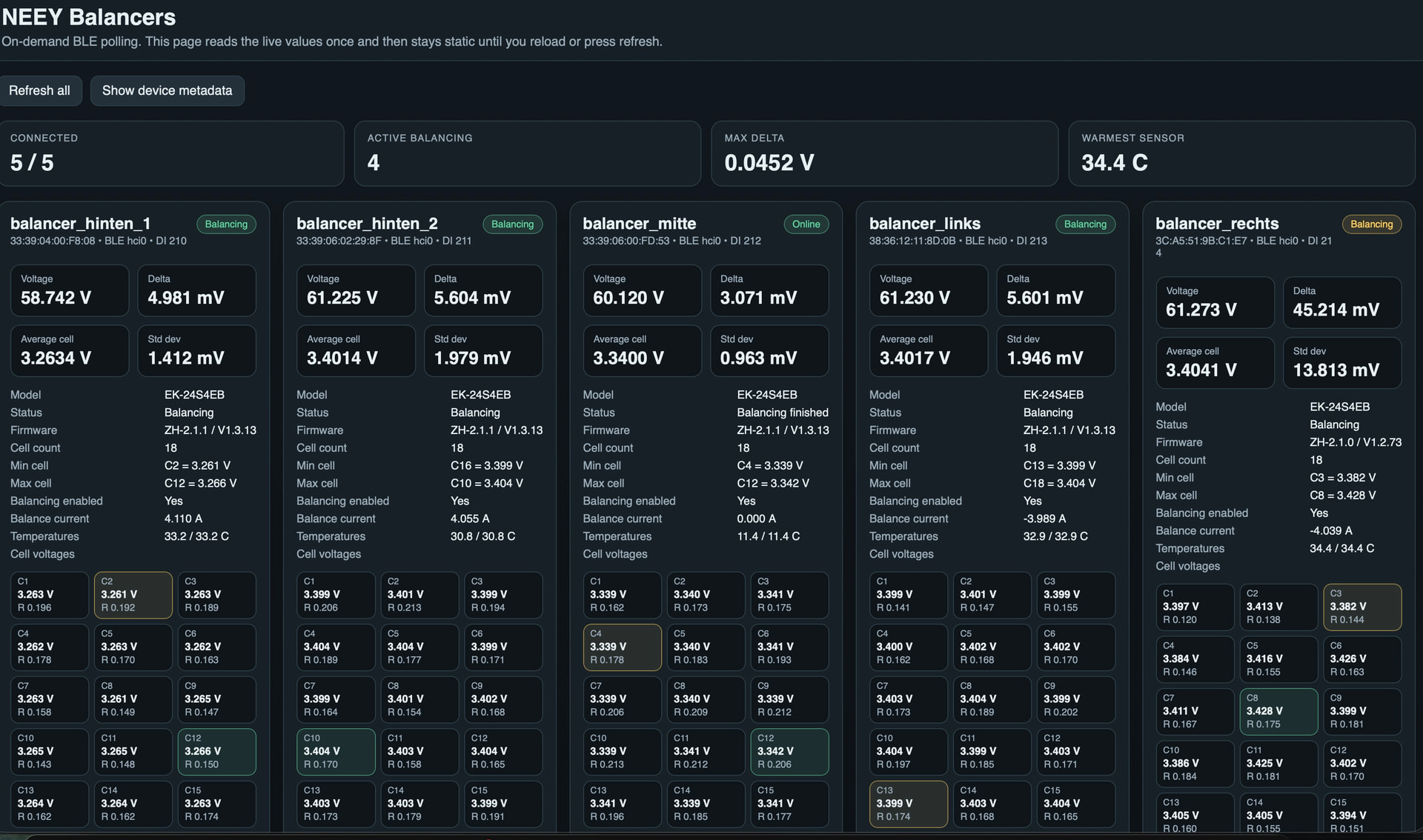Click the balancer_links card title
Viewport: 1423px width, 840px height.
tap(924, 224)
